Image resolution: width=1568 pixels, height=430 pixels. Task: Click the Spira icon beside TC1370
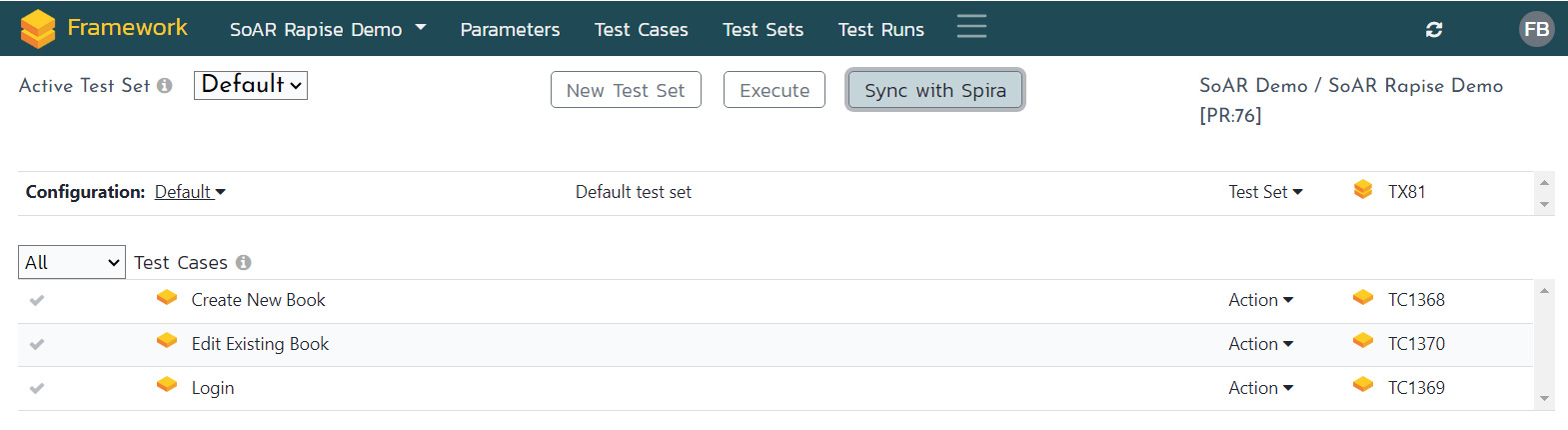pos(1362,342)
